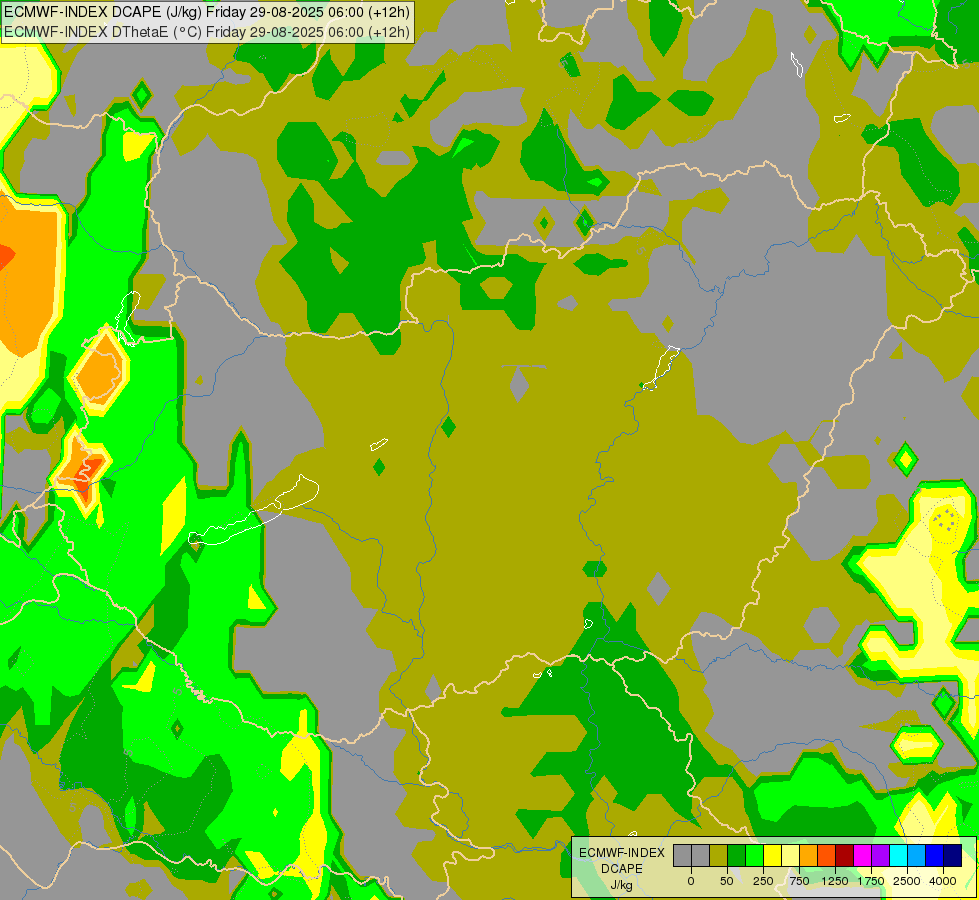Click the legend tick label 50
This screenshot has height=900, width=979.
[727, 881]
